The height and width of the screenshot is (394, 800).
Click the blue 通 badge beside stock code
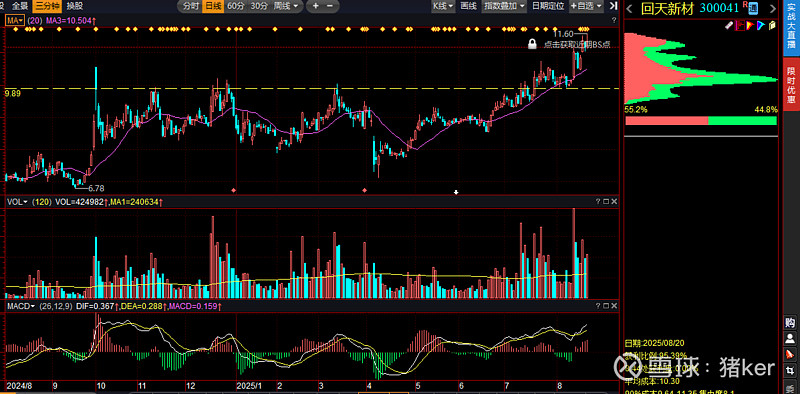(x=754, y=8)
